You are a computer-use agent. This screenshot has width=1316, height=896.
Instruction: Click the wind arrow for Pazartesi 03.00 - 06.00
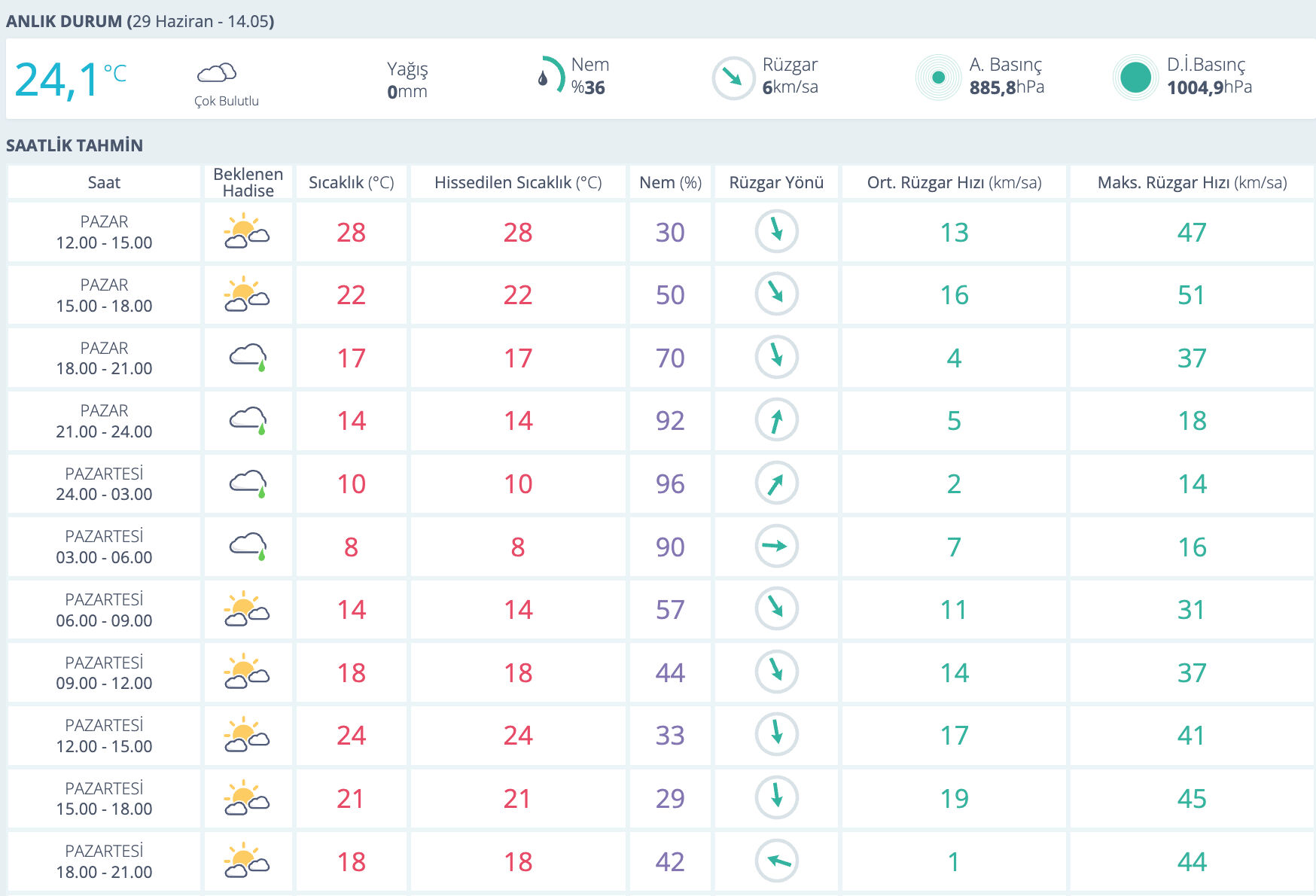pyautogui.click(x=776, y=546)
